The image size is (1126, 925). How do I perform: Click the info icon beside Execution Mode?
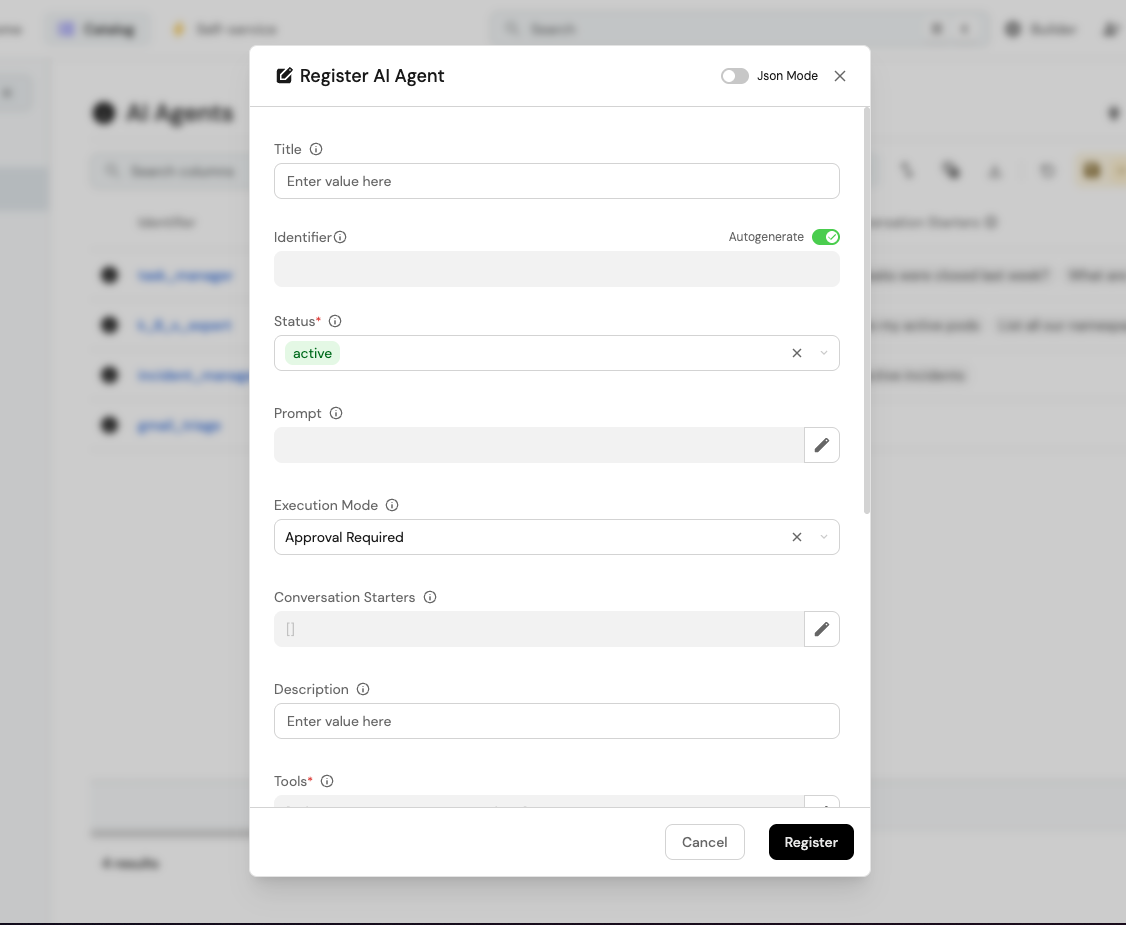point(392,505)
